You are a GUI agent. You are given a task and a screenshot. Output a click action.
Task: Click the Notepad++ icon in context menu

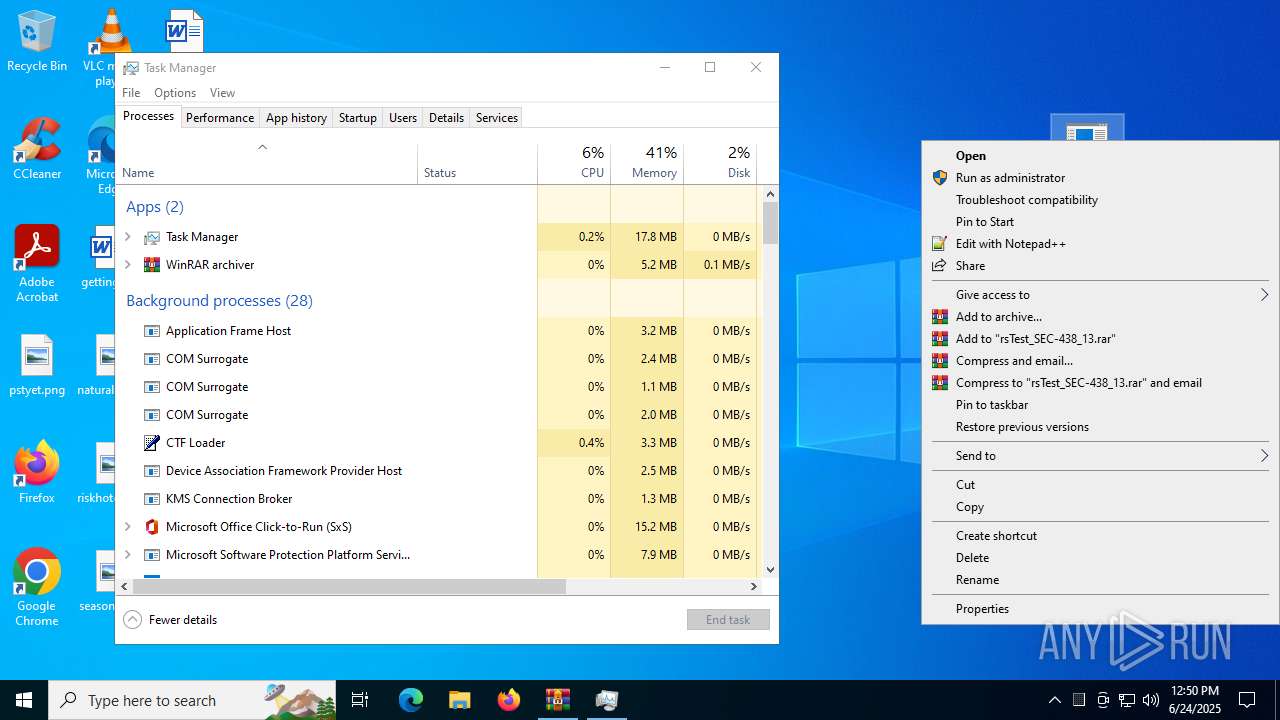(x=939, y=244)
